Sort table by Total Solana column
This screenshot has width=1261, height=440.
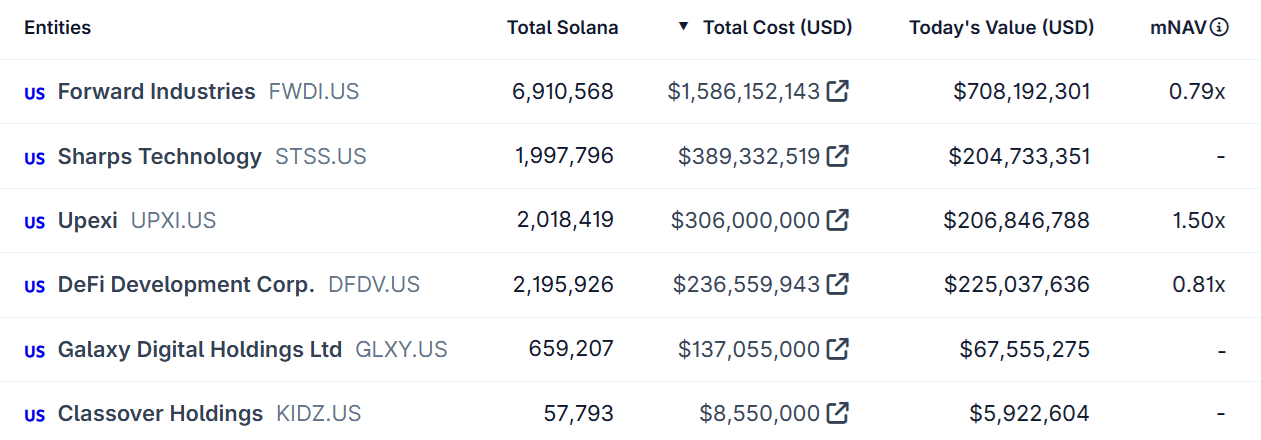point(562,28)
